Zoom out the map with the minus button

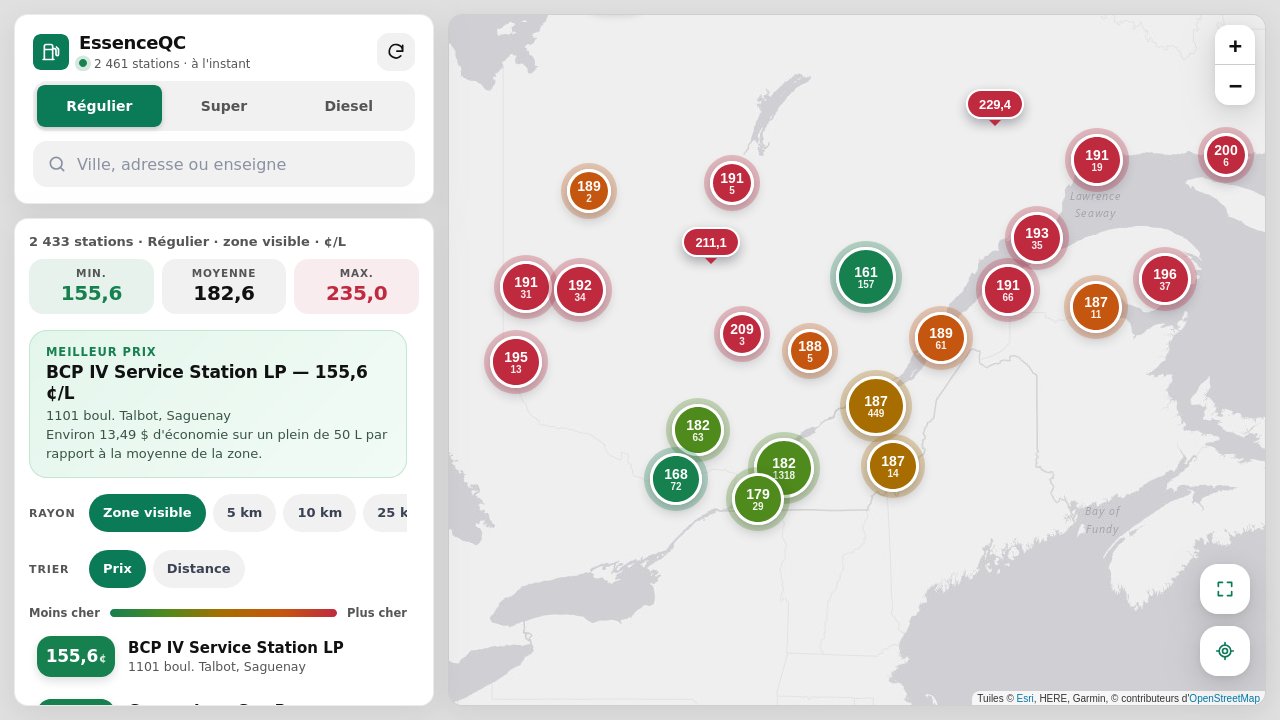(1235, 85)
